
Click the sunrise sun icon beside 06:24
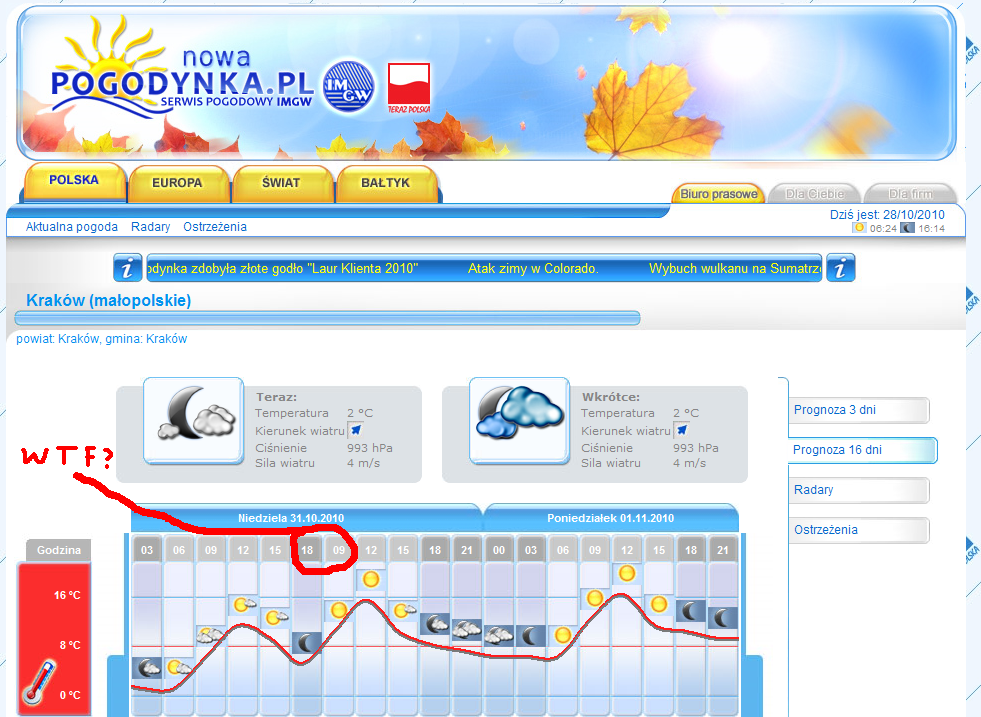coord(860,228)
